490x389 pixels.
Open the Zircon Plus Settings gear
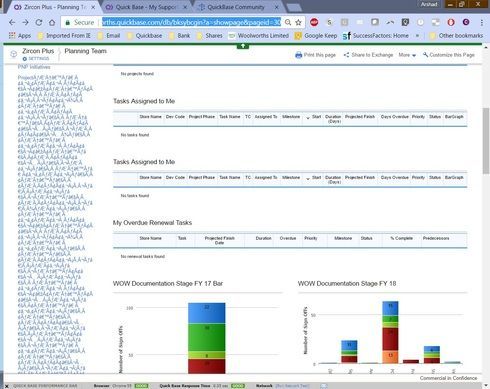click(25, 59)
